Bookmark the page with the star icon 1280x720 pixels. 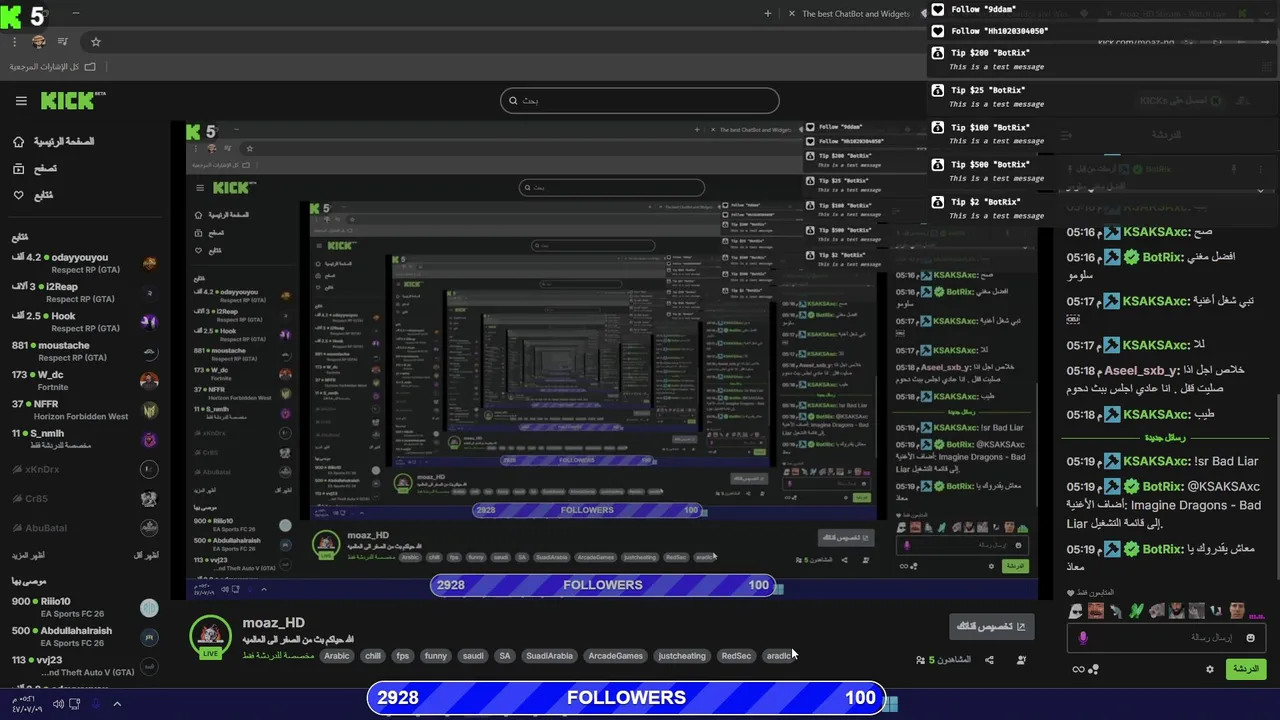pyautogui.click(x=96, y=42)
